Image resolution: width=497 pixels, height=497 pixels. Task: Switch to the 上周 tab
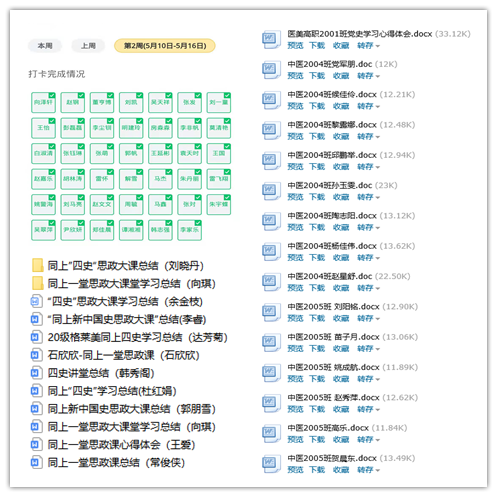click(88, 46)
